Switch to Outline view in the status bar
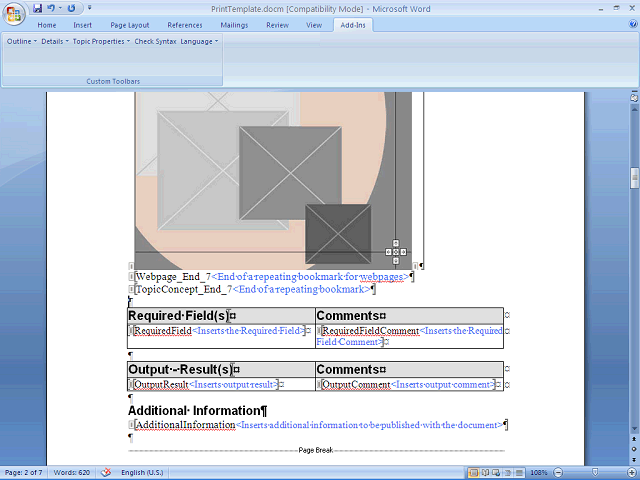The image size is (640, 480). tap(508, 473)
